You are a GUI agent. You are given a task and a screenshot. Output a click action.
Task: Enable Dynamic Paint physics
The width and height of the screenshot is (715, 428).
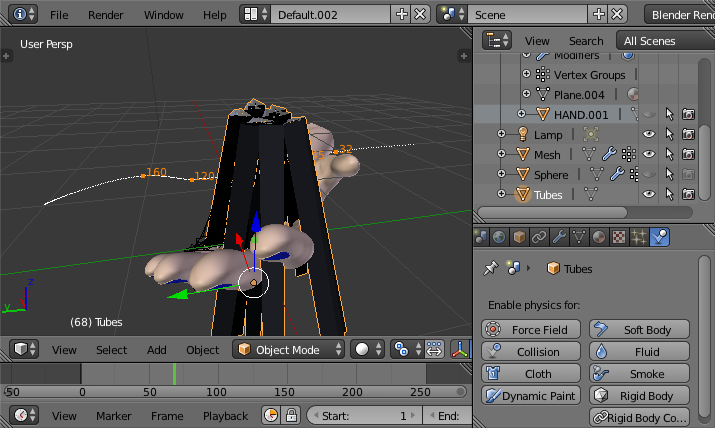coord(531,396)
